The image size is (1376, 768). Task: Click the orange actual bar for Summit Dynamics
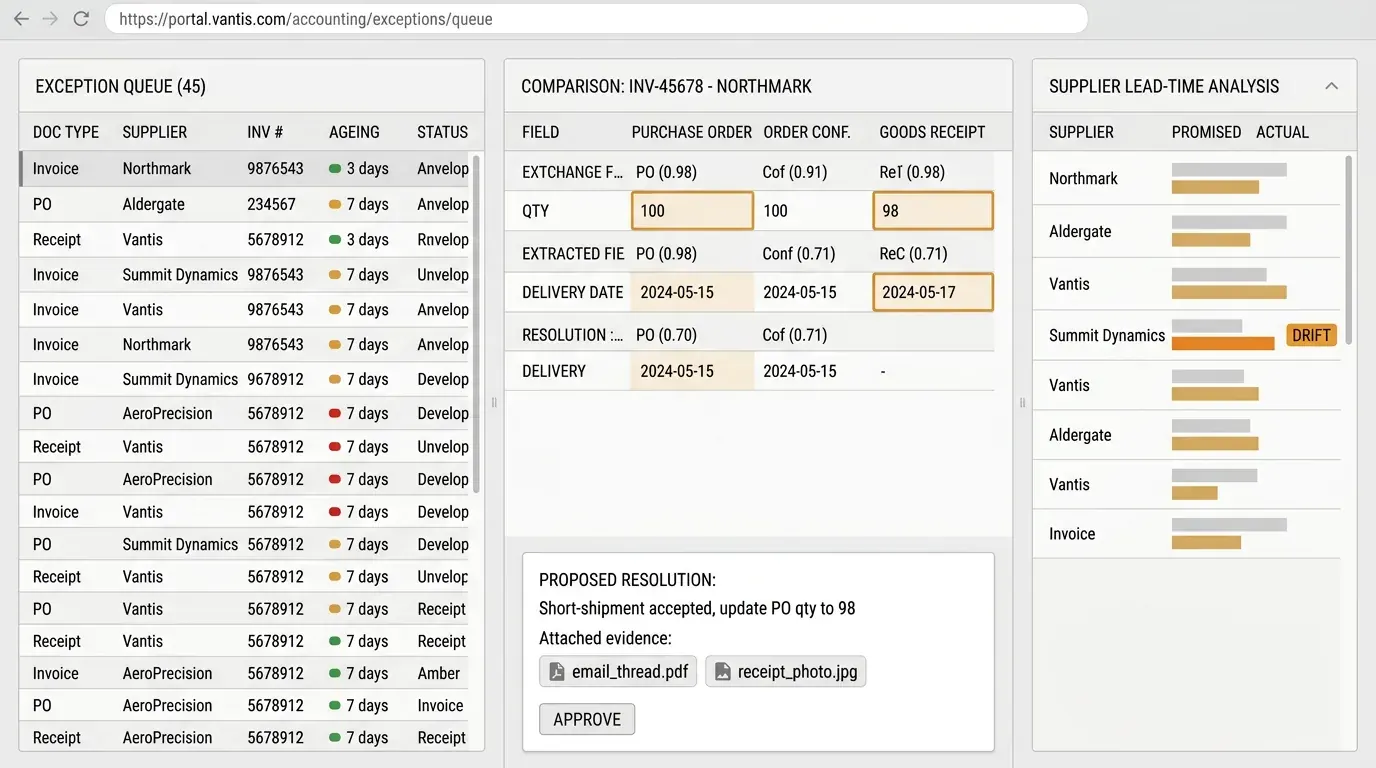[1223, 343]
